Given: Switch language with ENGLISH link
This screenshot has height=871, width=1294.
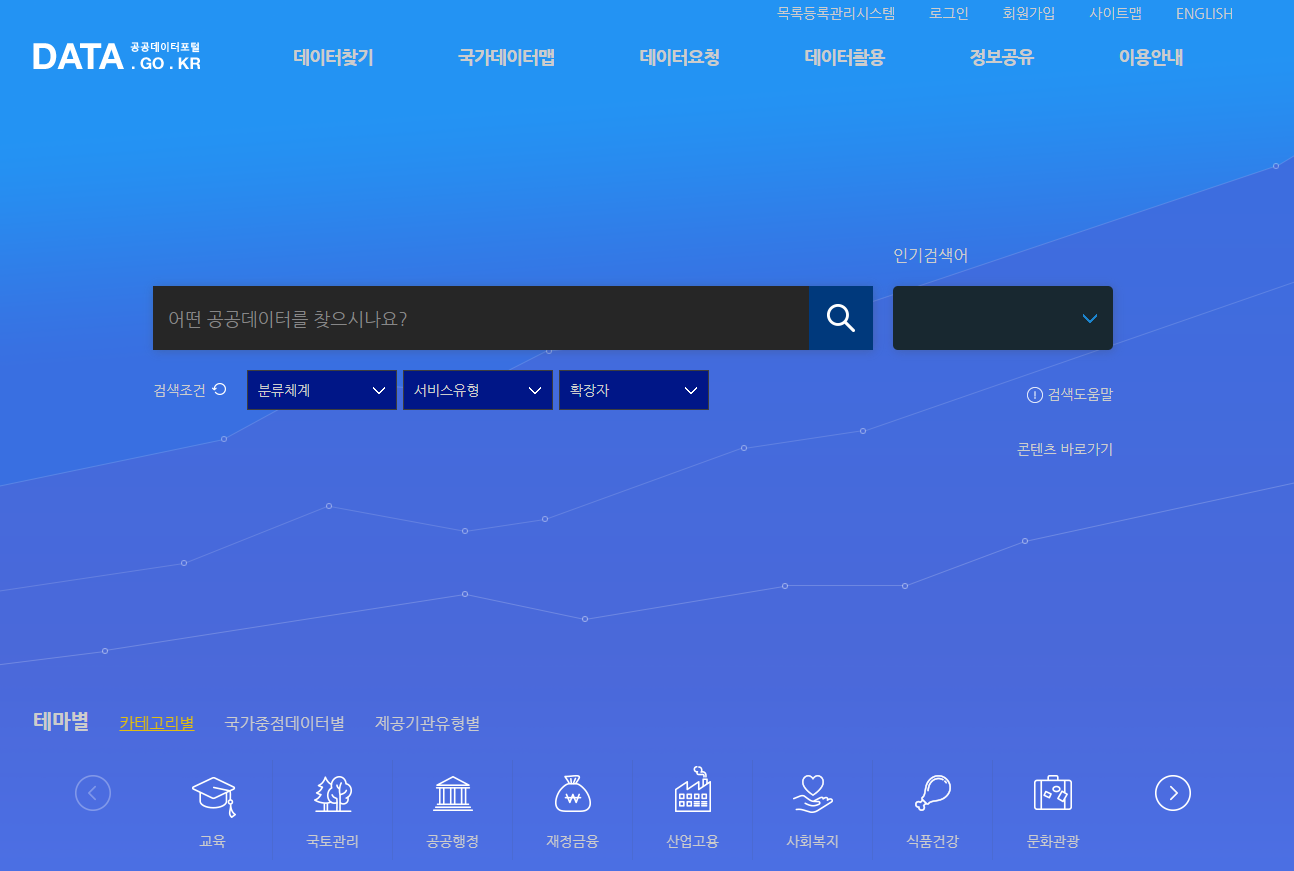Looking at the screenshot, I should point(1204,14).
